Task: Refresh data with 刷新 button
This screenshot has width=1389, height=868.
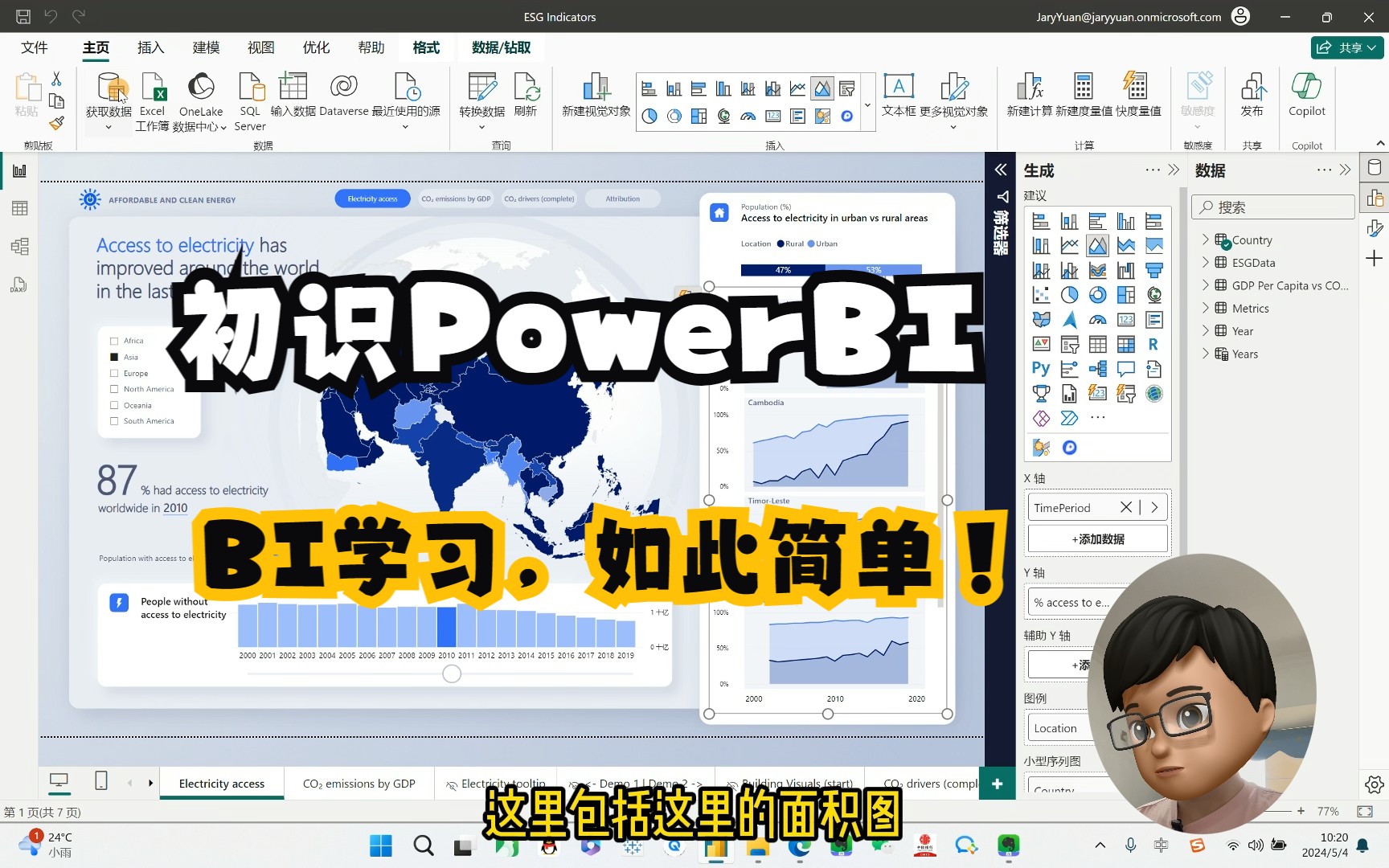Action: [526, 95]
